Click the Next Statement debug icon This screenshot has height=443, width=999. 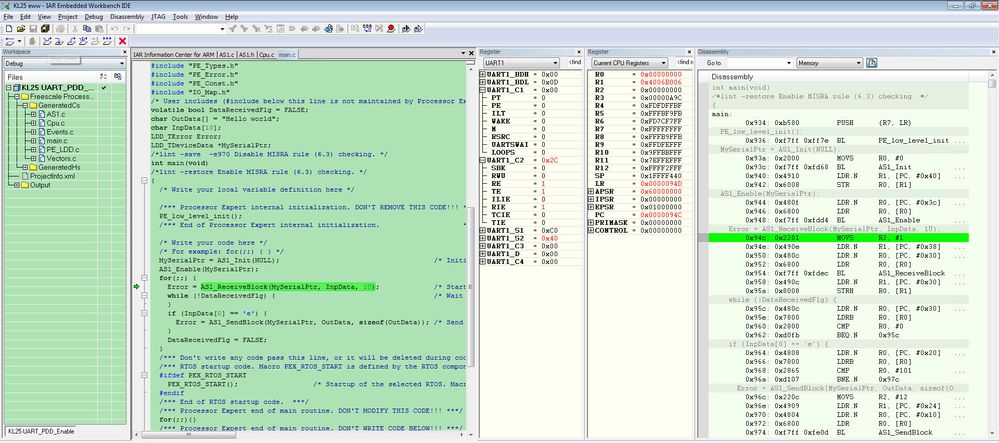(x=82, y=41)
